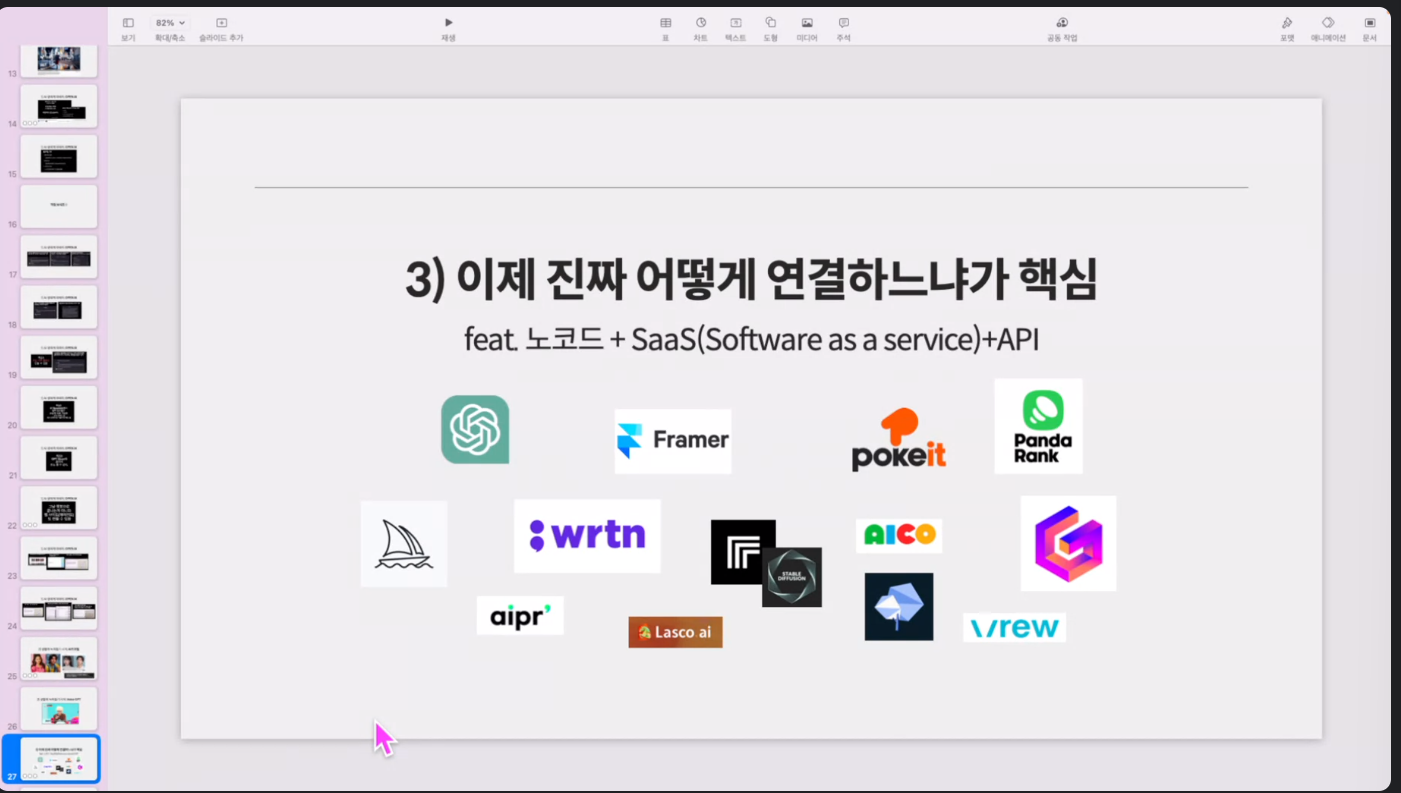Select the Midjourney sailboat logo
Screen dimensions: 1401x793
(404, 544)
